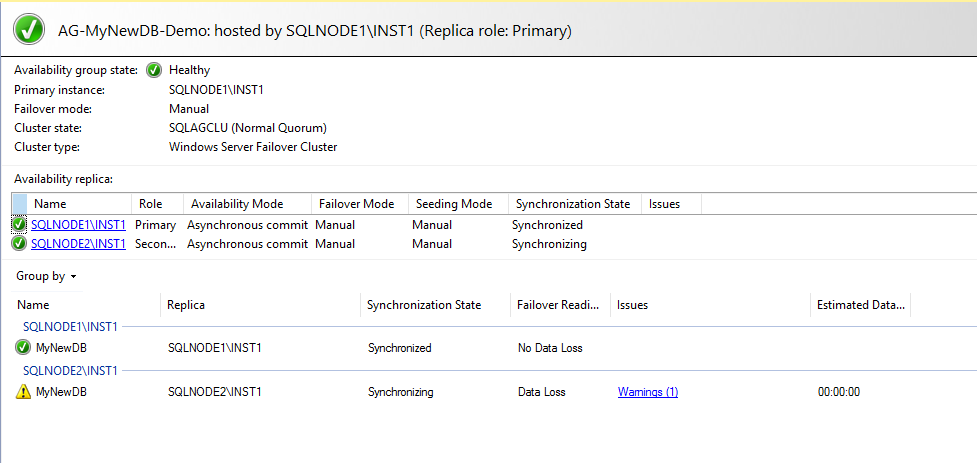Sort by replica Synchronization State column header
Image resolution: width=977 pixels, height=463 pixels.
[x=571, y=204]
